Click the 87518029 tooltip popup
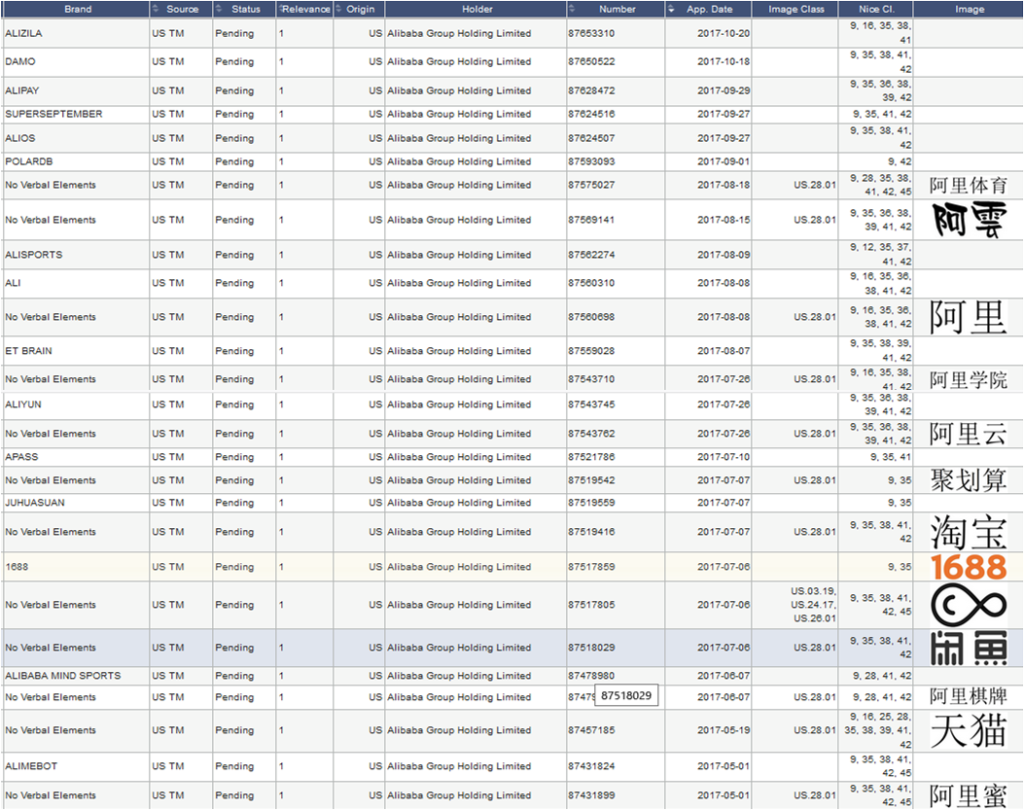Viewport: 1024px width, 810px height. 627,696
